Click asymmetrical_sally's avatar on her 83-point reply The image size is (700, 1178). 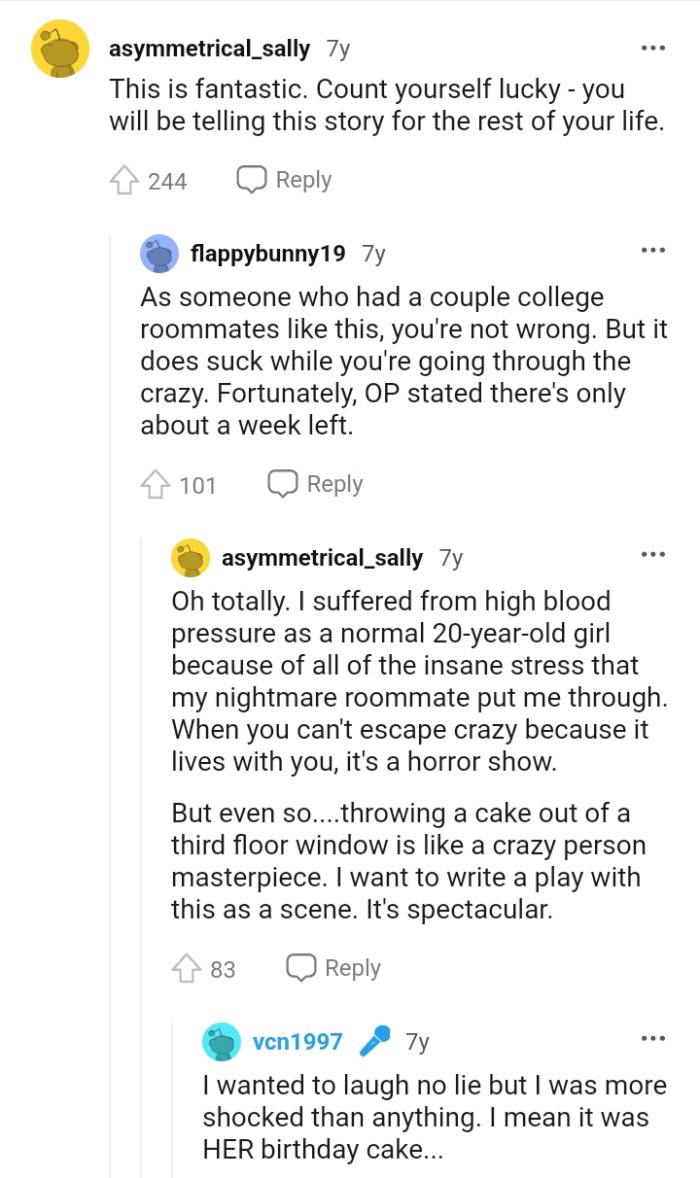(x=190, y=557)
